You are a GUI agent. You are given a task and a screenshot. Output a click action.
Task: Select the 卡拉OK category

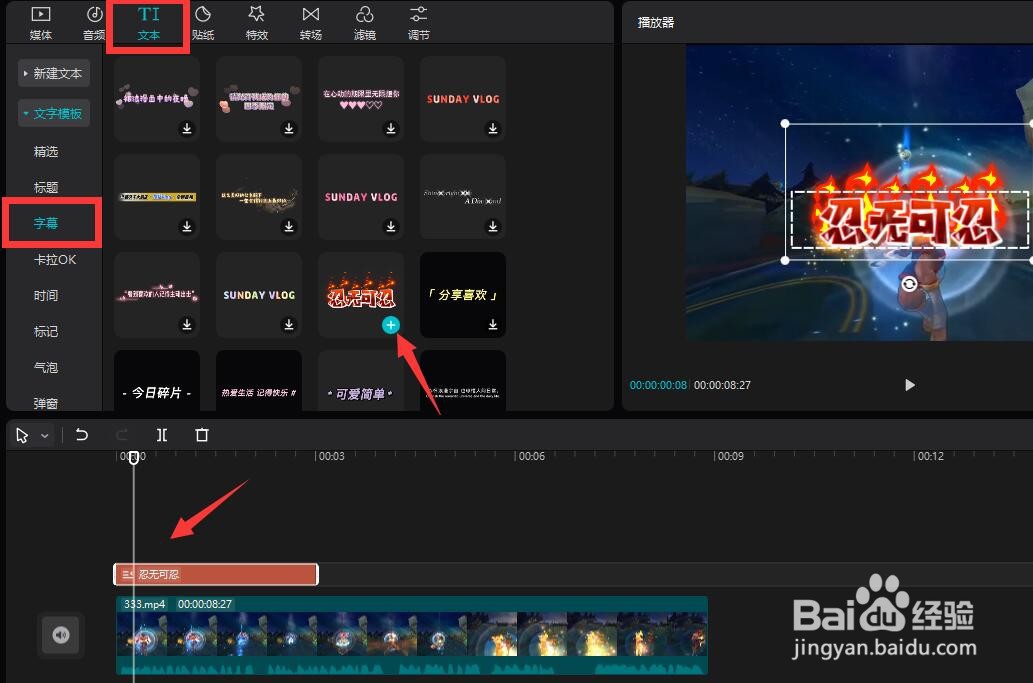pyautogui.click(x=55, y=260)
